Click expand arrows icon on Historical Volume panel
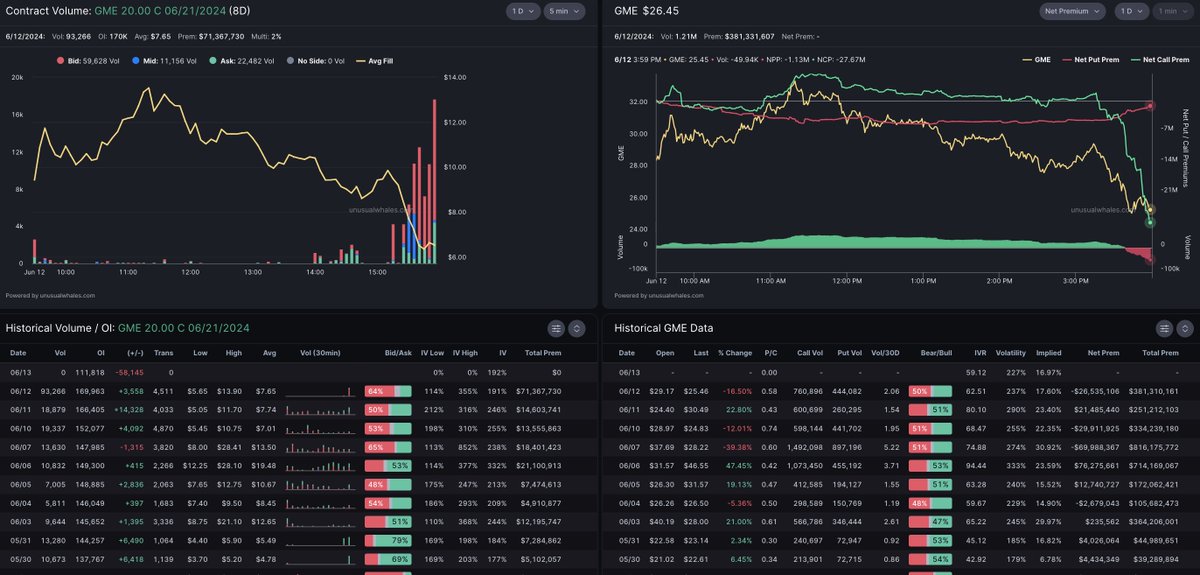 577,328
